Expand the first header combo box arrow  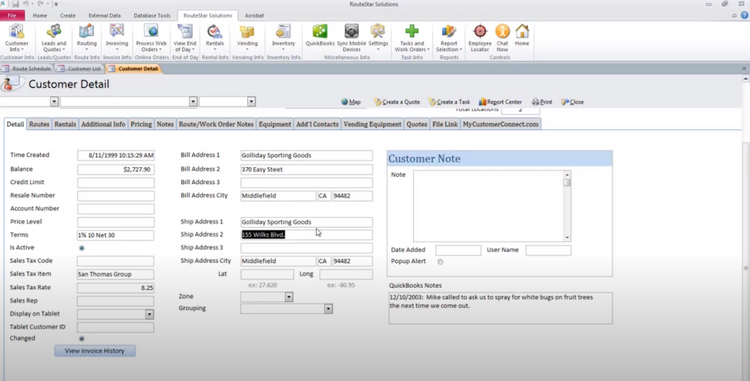[x=54, y=101]
